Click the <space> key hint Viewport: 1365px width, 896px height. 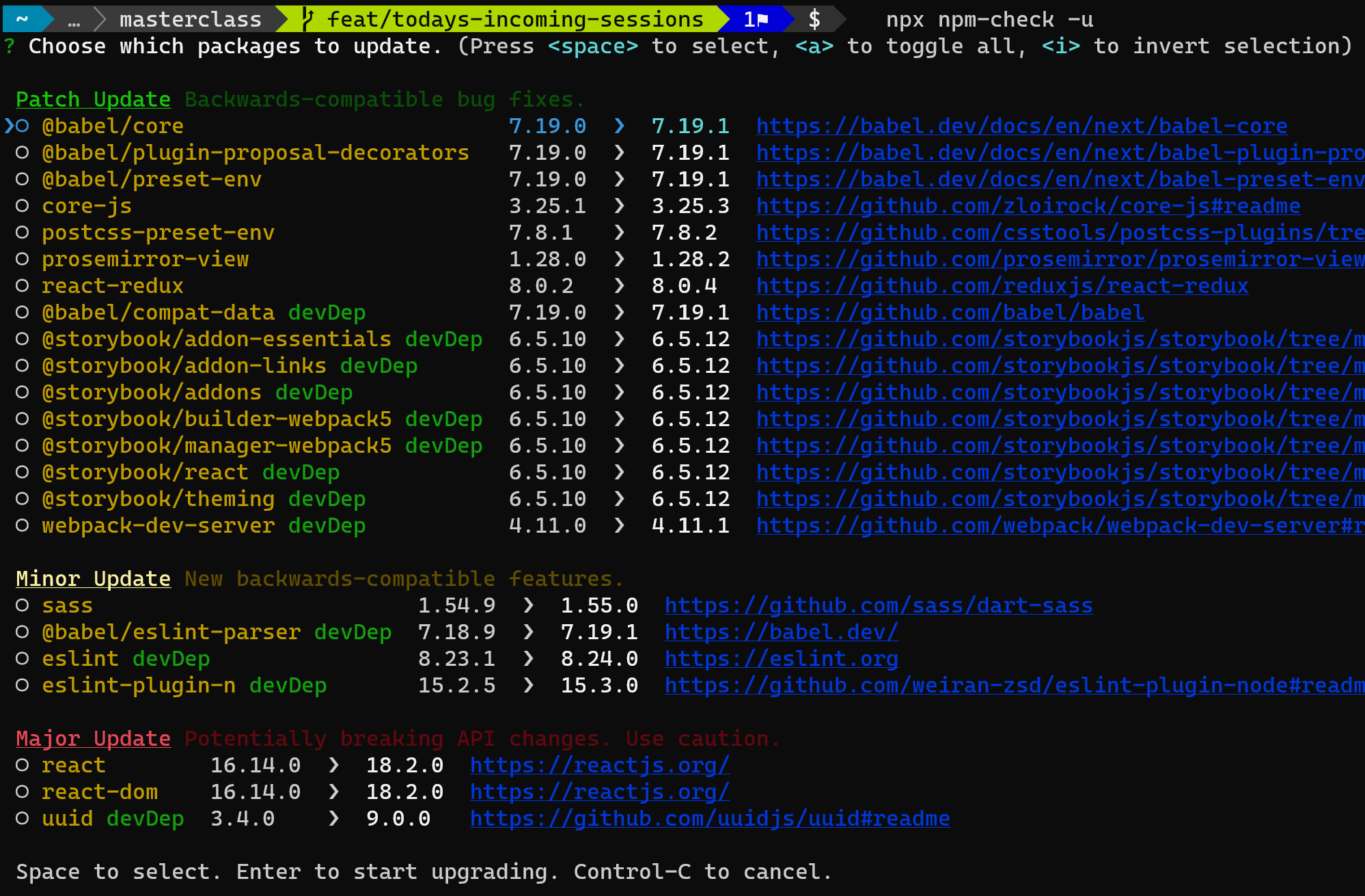click(593, 46)
